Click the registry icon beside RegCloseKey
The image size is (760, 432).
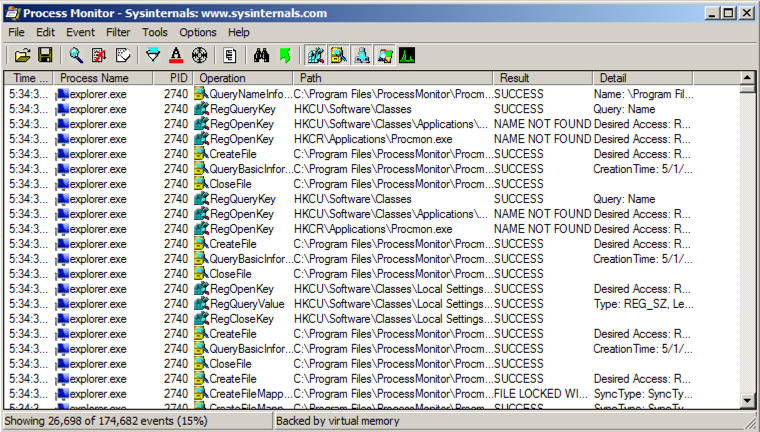pyautogui.click(x=201, y=319)
